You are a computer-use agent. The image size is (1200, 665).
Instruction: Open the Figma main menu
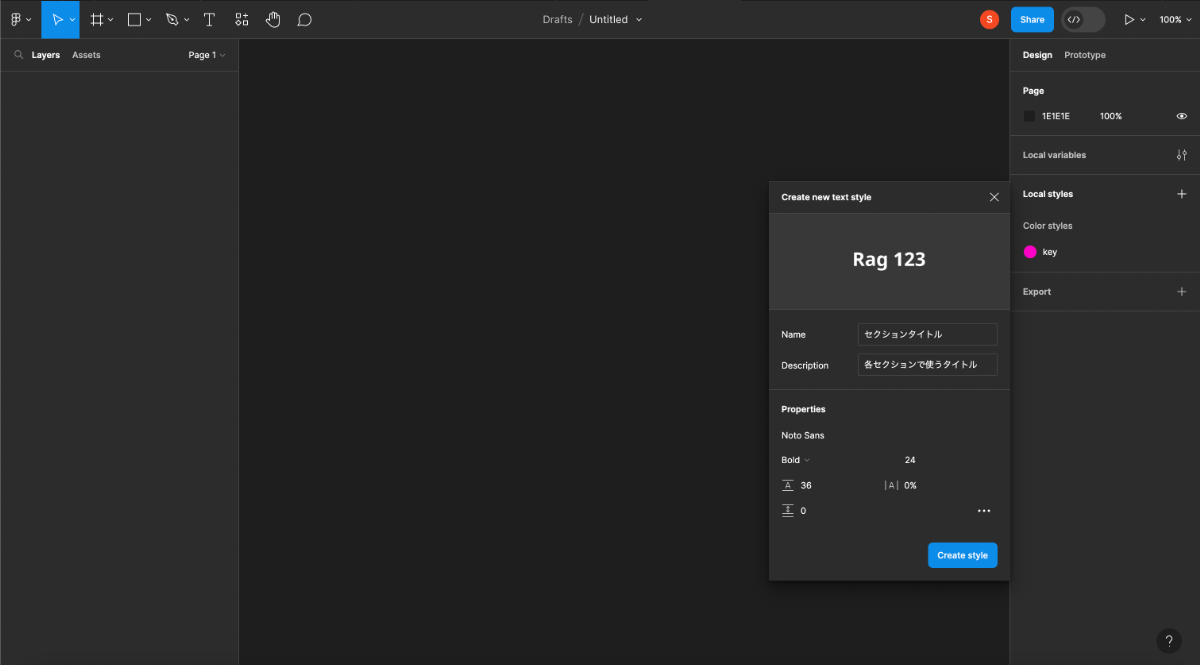[20, 19]
